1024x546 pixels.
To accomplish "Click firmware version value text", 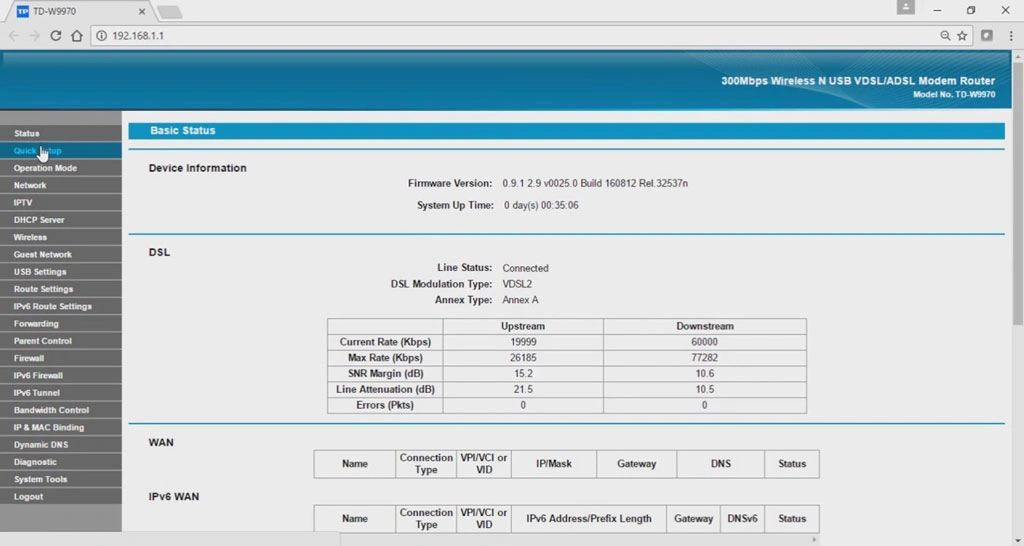I will coord(595,184).
